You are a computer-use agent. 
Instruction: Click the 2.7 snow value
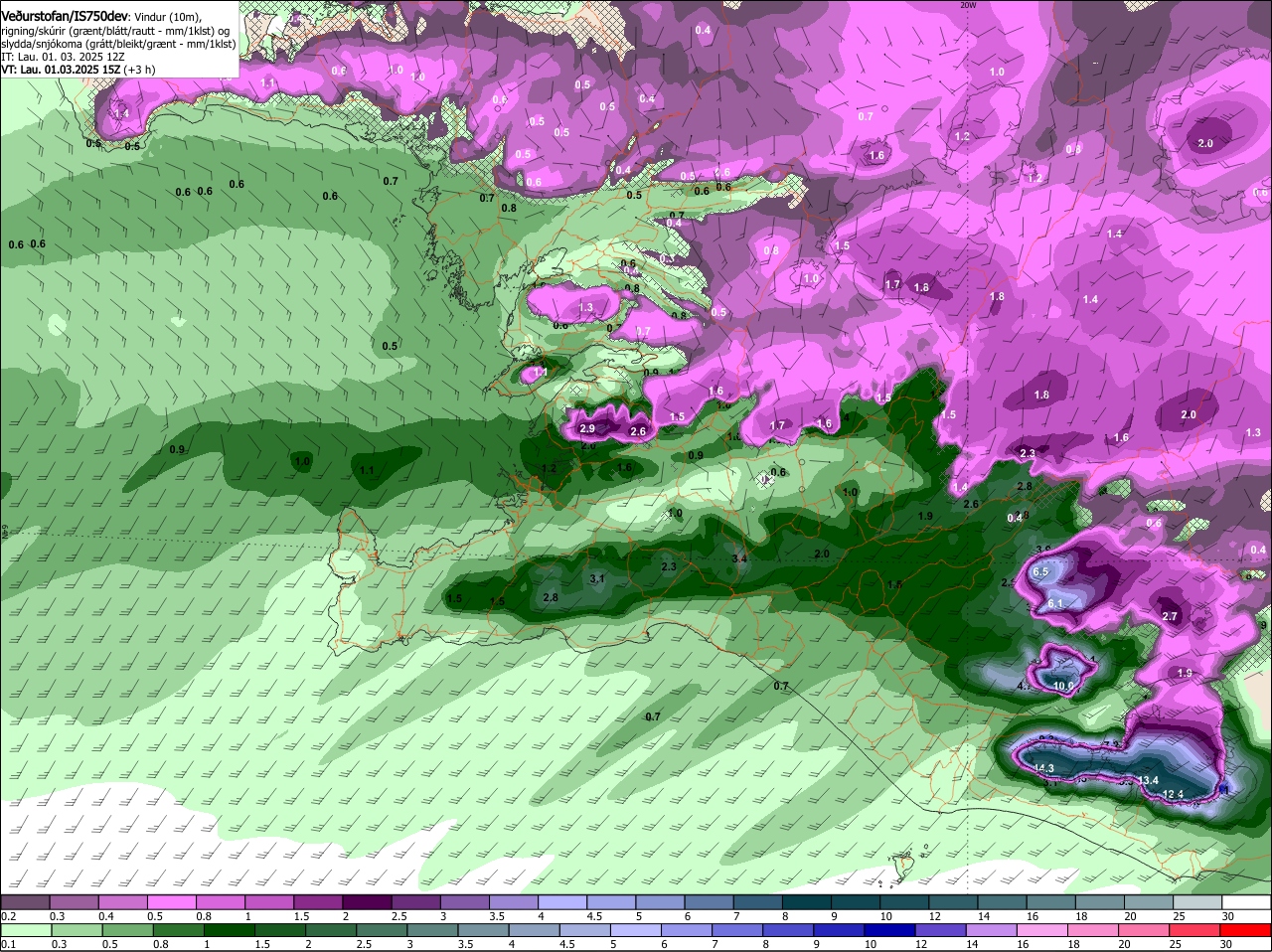point(1170,617)
